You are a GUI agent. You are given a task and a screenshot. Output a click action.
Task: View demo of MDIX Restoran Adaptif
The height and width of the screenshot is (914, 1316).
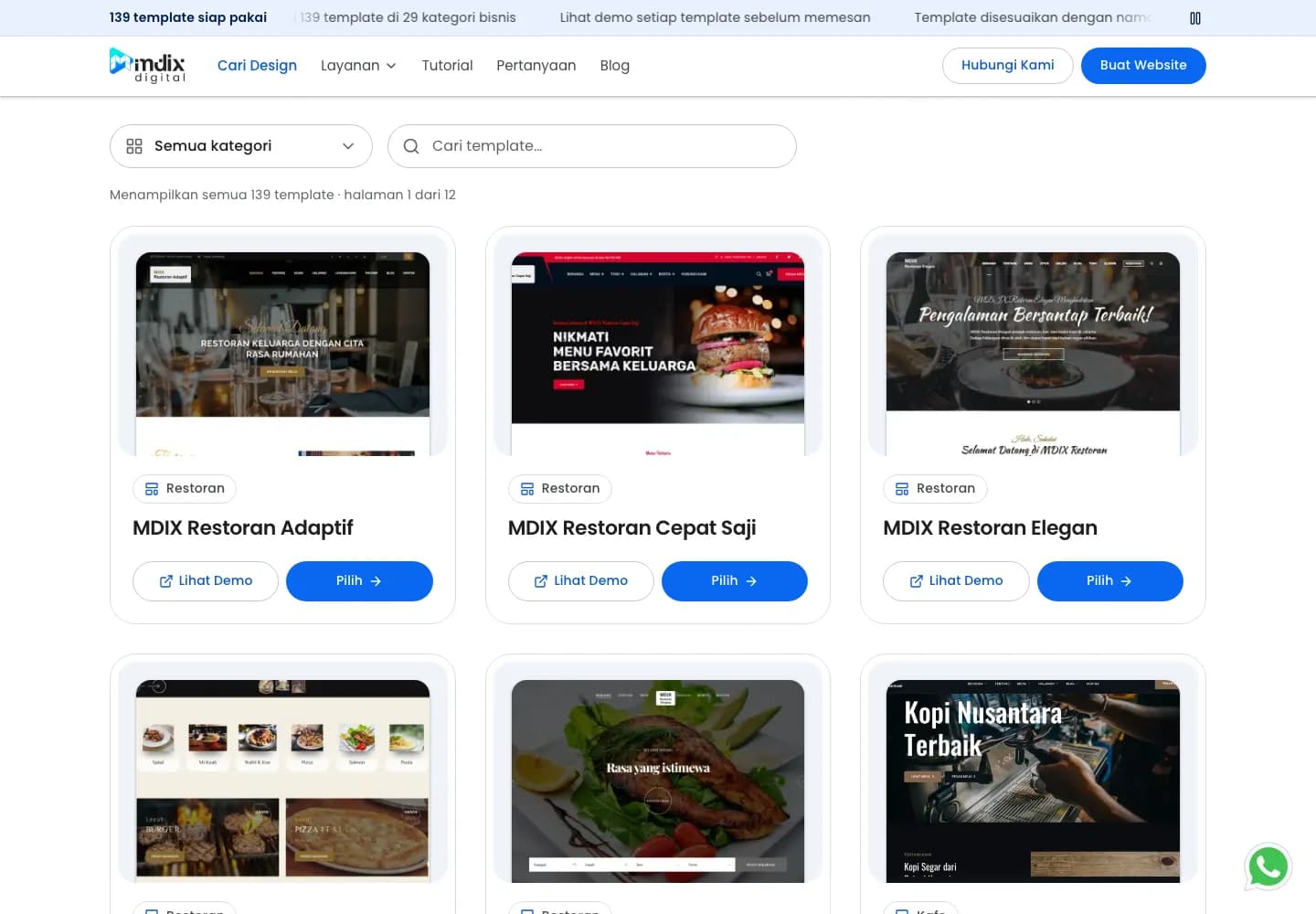click(206, 581)
